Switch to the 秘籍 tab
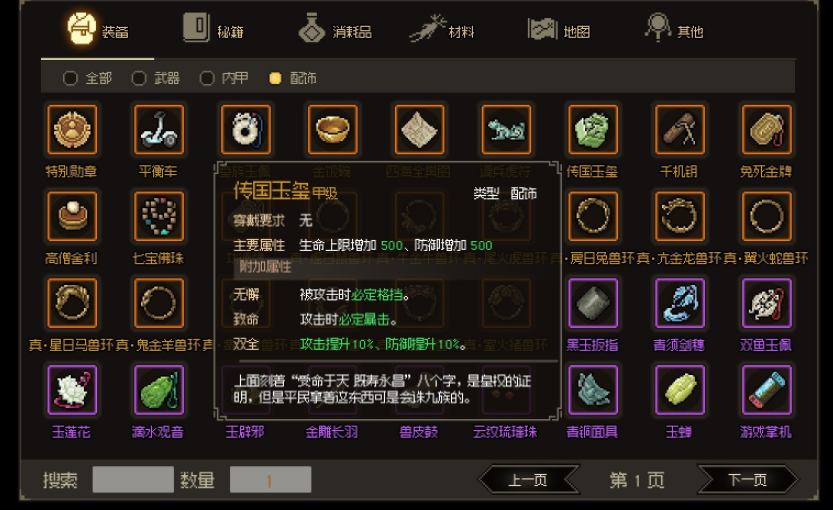The width and height of the screenshot is (833, 510). coord(214,29)
